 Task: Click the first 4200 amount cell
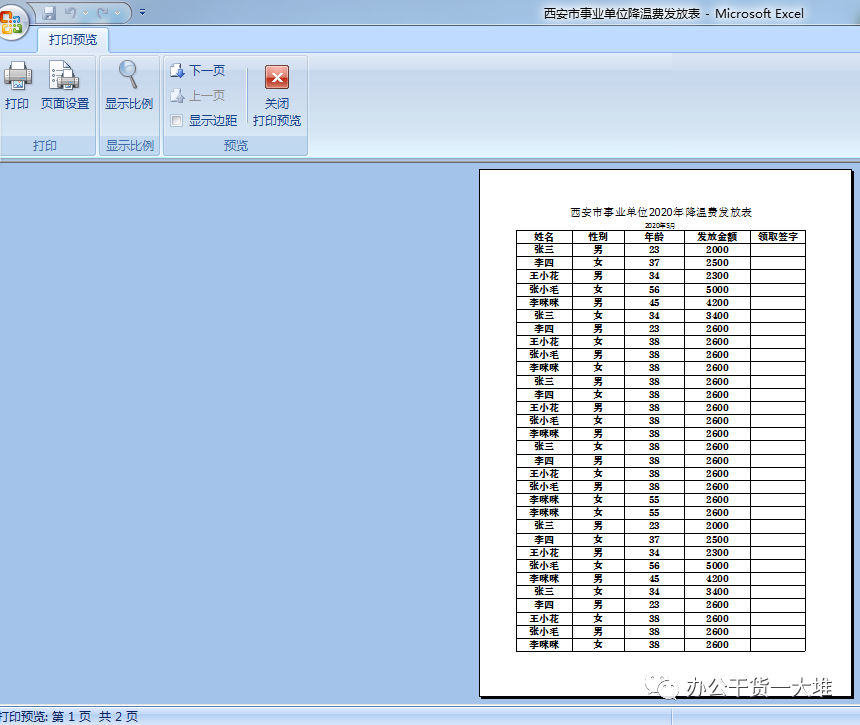click(717, 303)
